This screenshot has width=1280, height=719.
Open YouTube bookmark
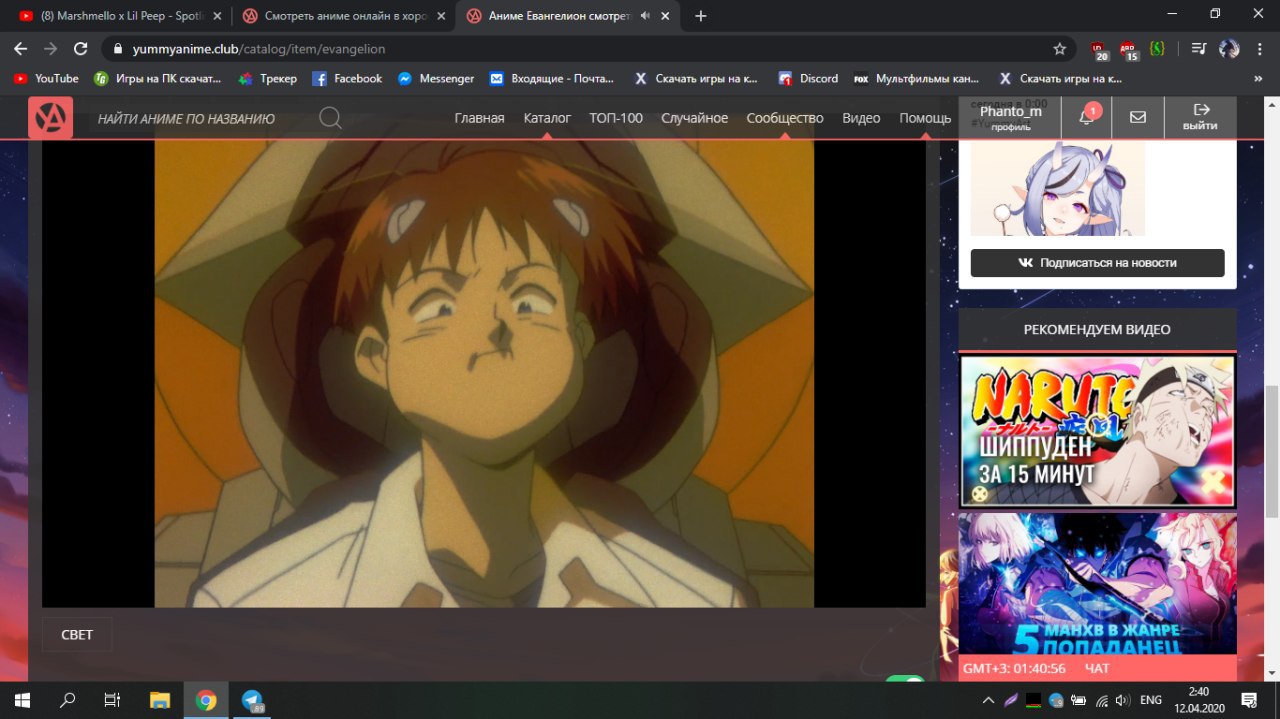click(x=46, y=78)
